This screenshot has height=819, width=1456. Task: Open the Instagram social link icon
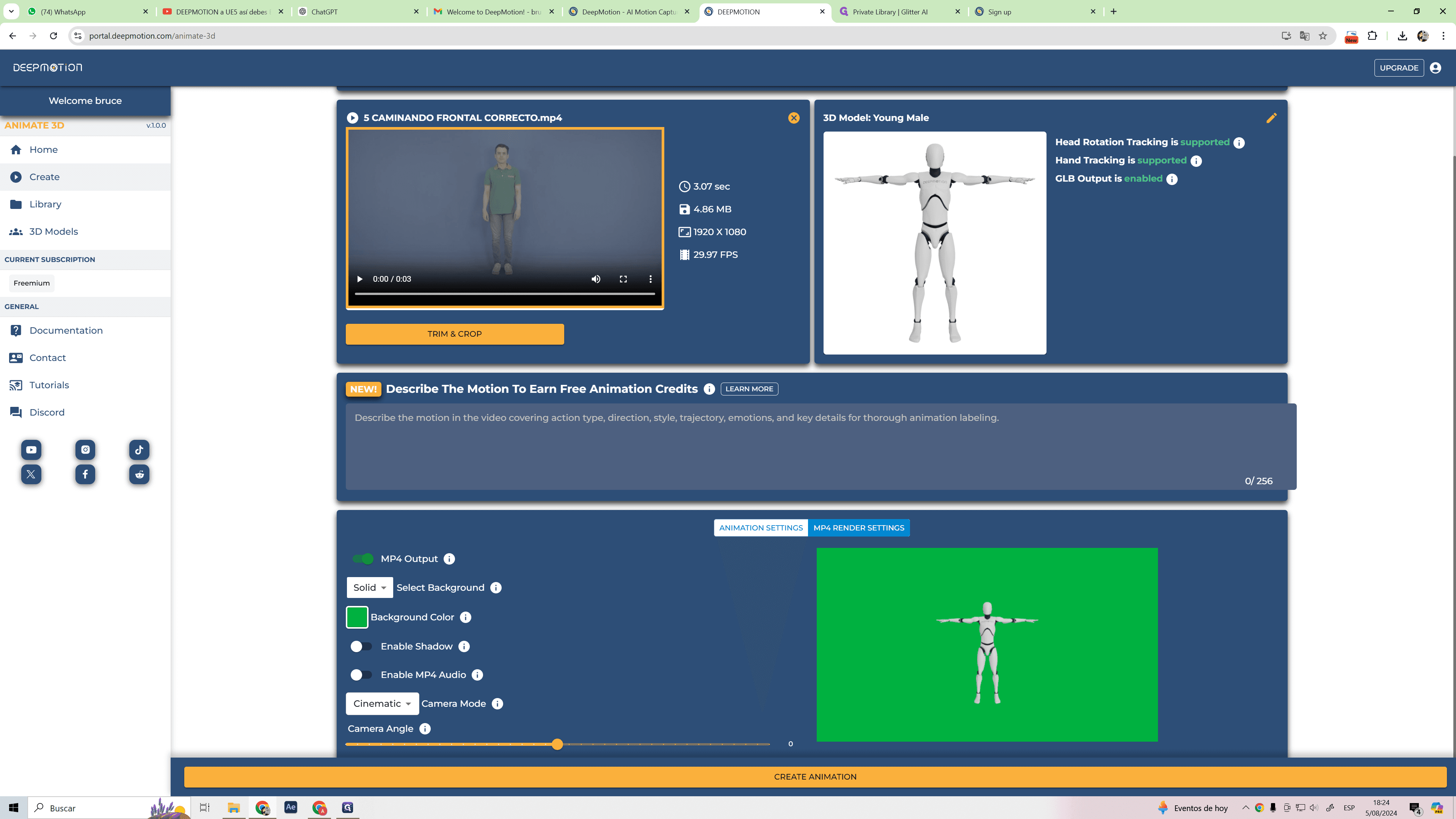pyautogui.click(x=85, y=450)
